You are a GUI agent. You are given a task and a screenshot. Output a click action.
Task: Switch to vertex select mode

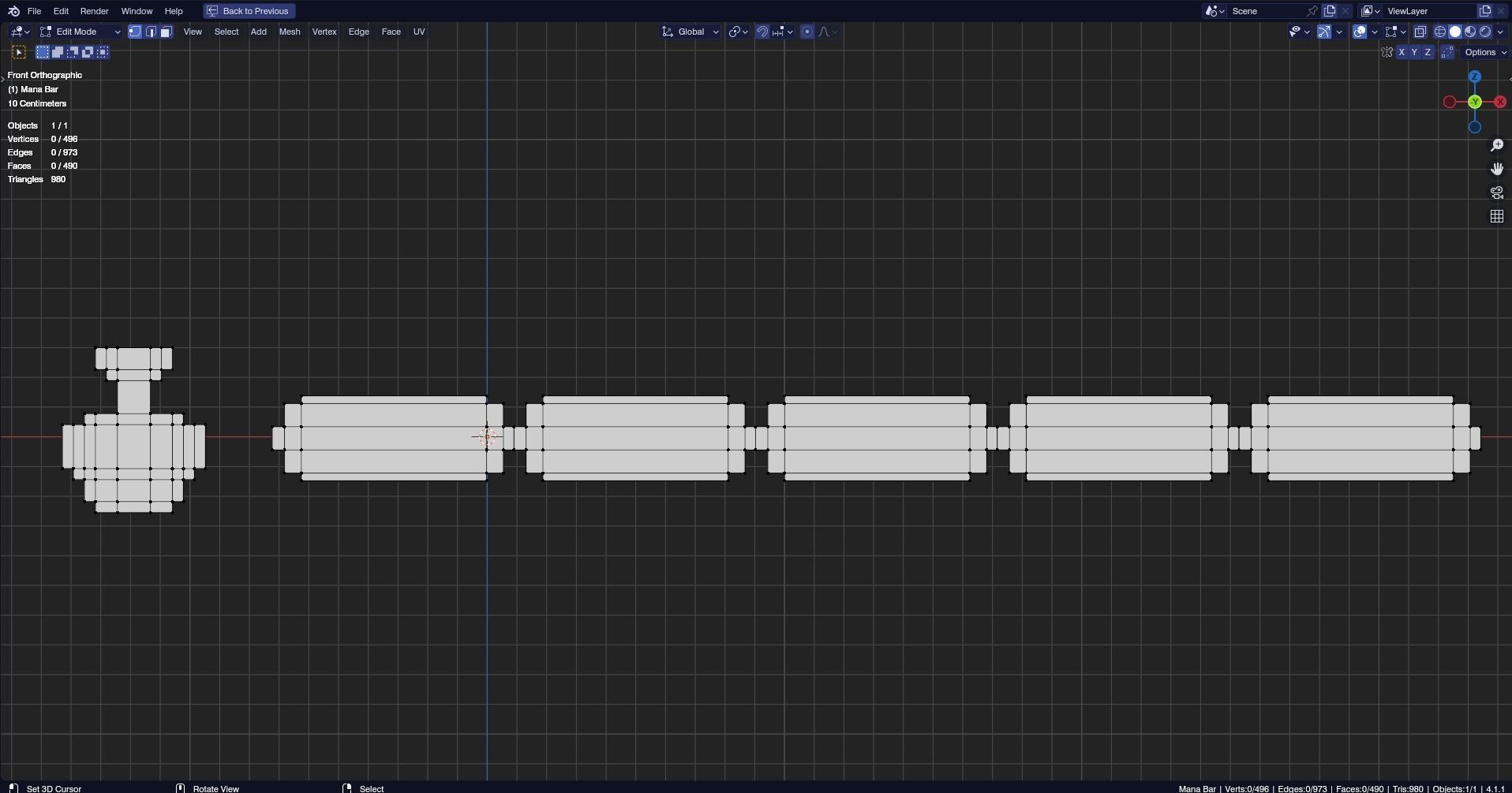135,32
